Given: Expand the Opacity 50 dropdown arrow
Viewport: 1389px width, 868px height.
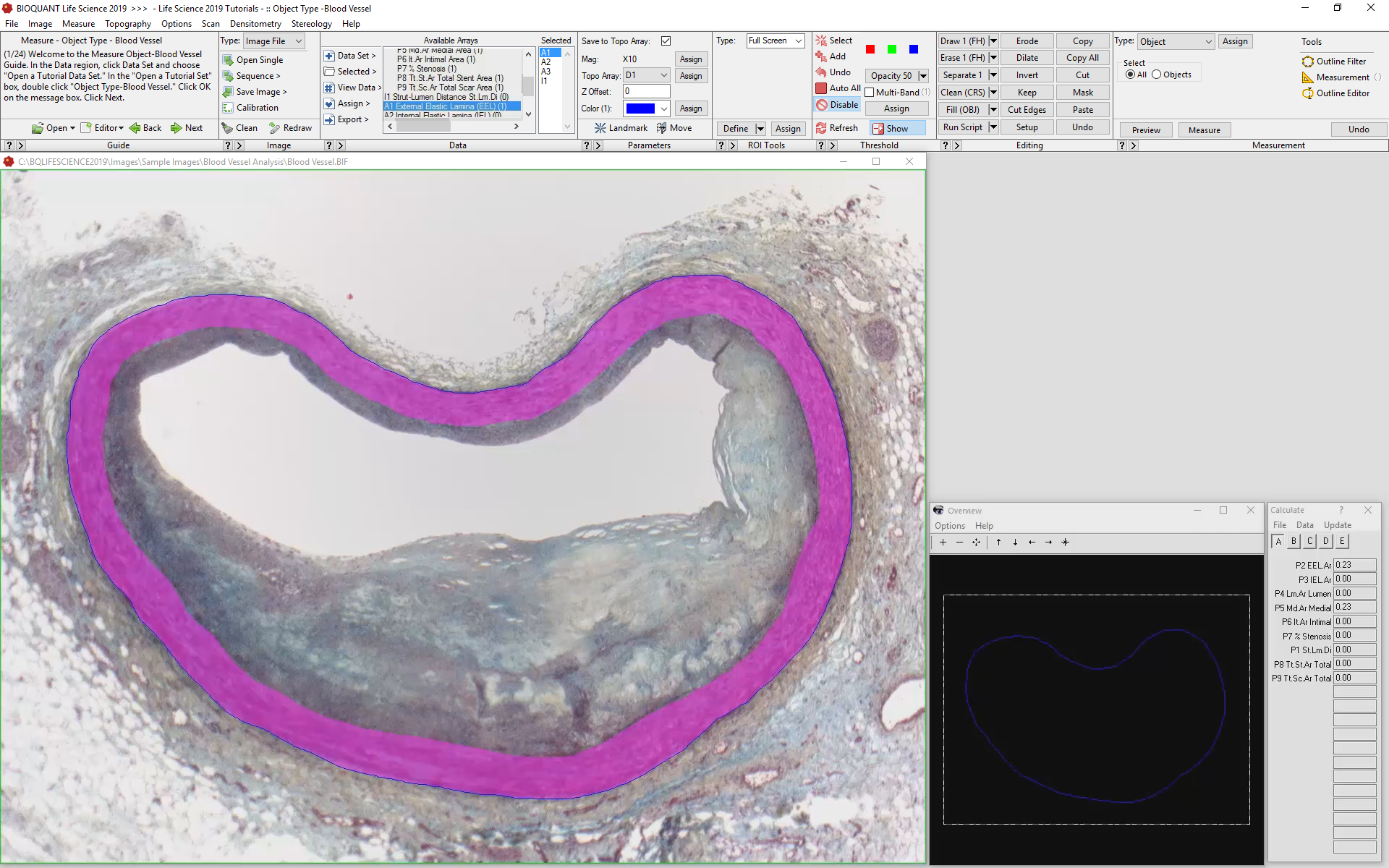Looking at the screenshot, I should 923,76.
